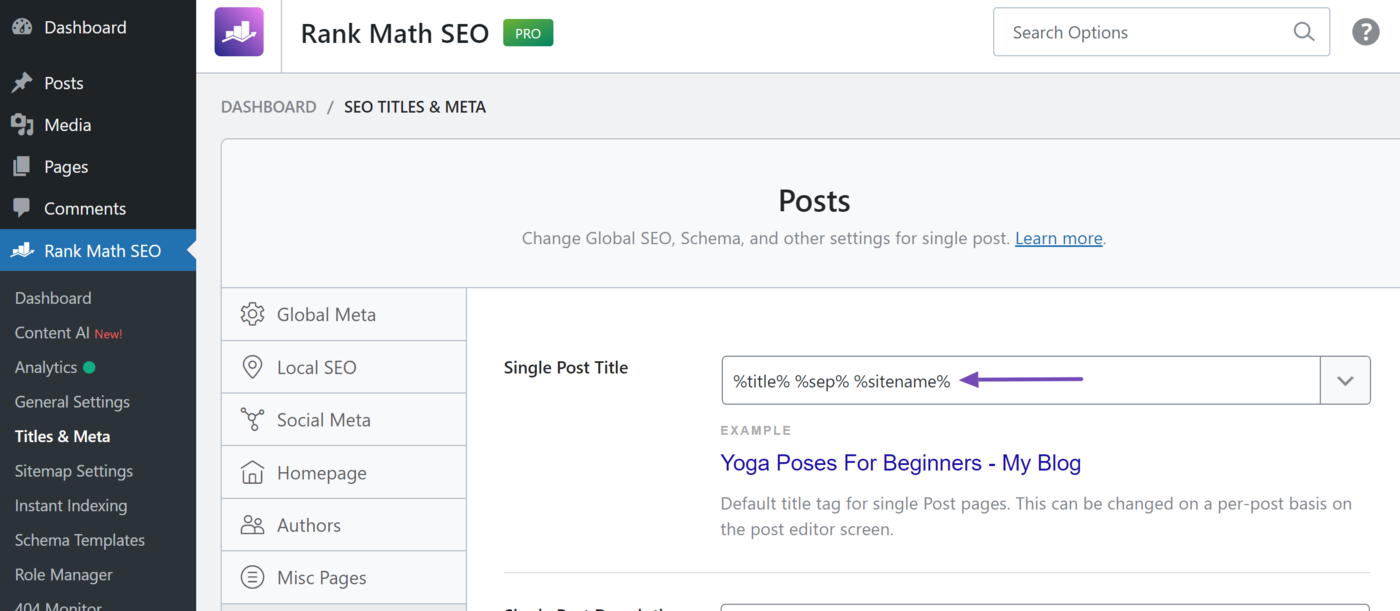This screenshot has width=1400, height=611.
Task: Click the Rank Math SEO sidebar icon
Action: coord(22,251)
